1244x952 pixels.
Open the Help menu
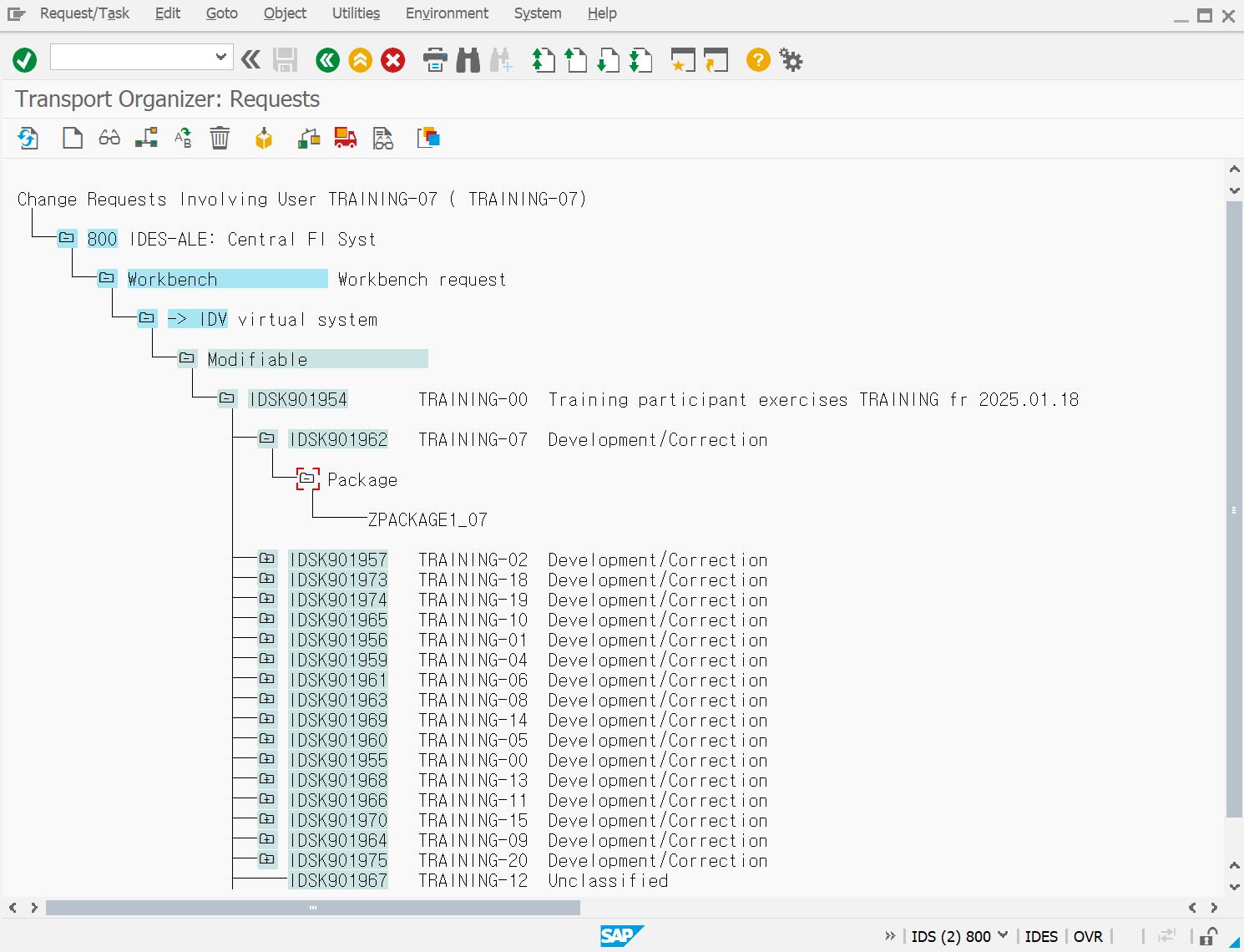[602, 13]
